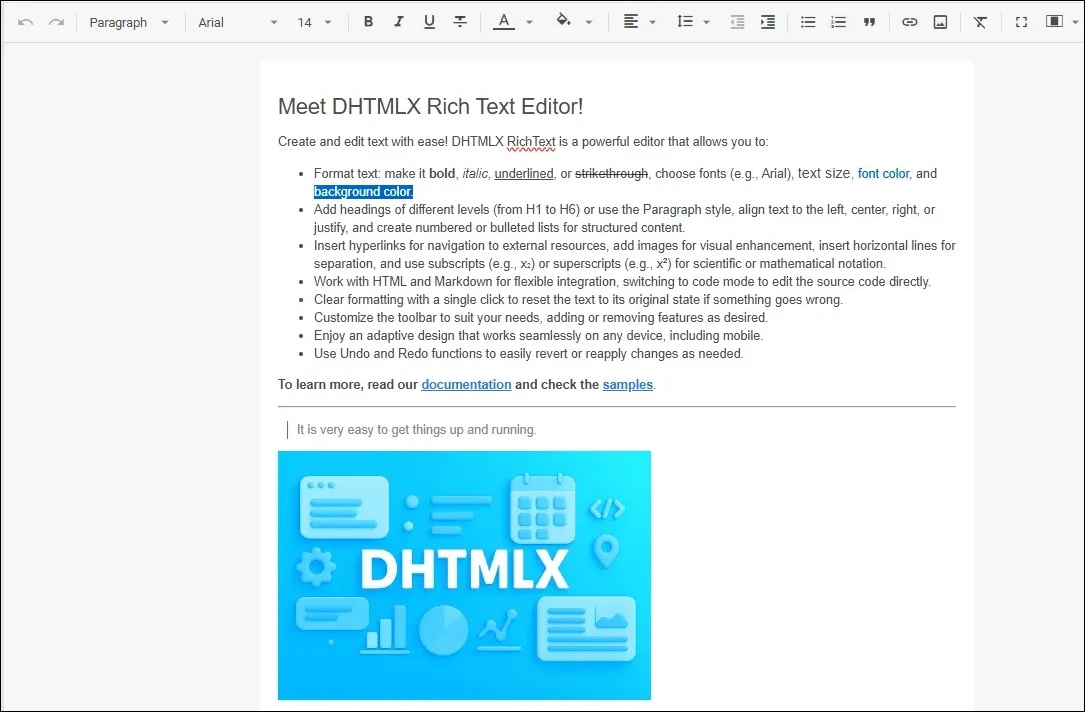Redo the last undone change
Viewport: 1085px width, 712px height.
(x=56, y=22)
